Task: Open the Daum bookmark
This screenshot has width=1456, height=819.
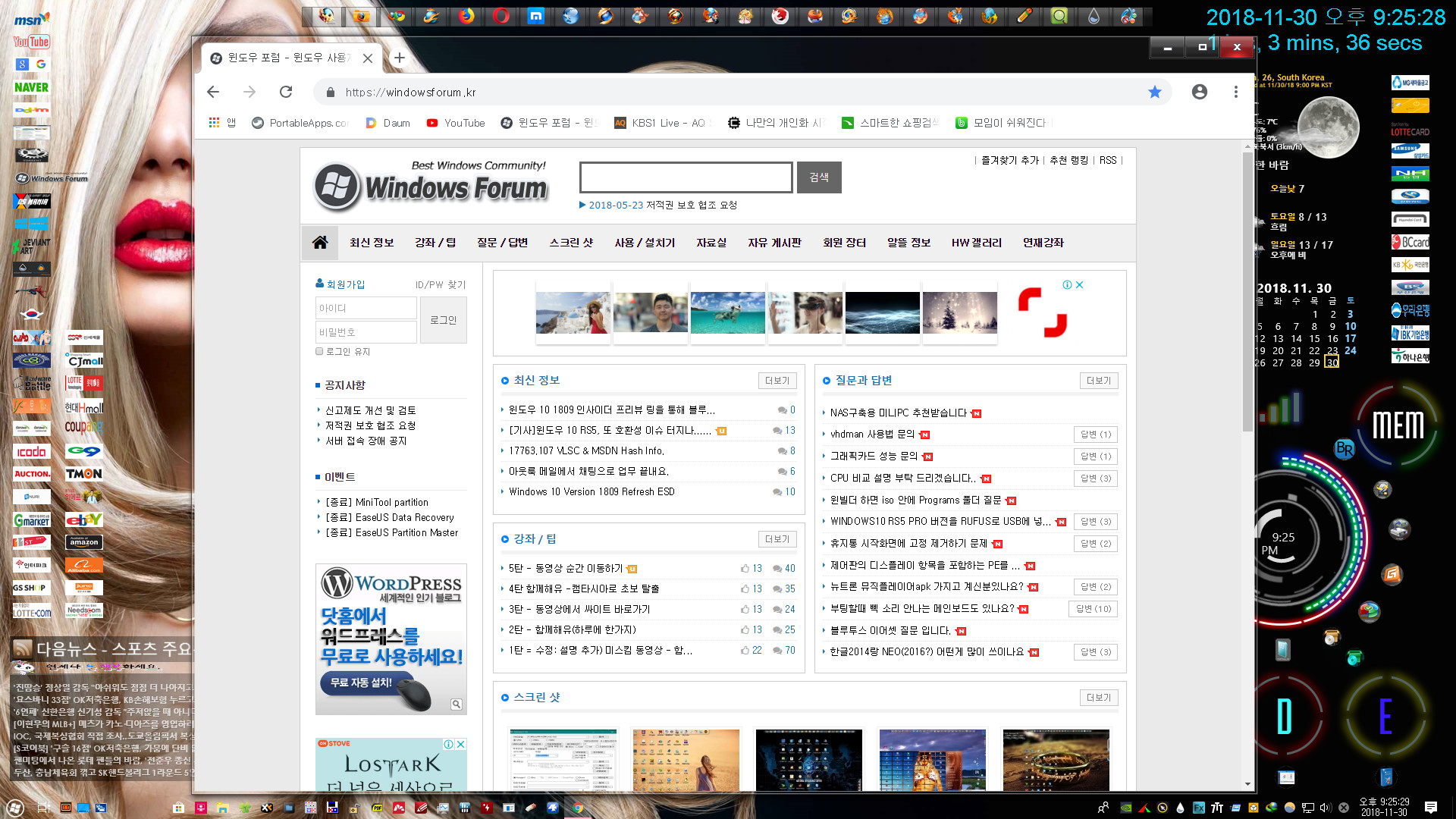Action: pos(388,123)
